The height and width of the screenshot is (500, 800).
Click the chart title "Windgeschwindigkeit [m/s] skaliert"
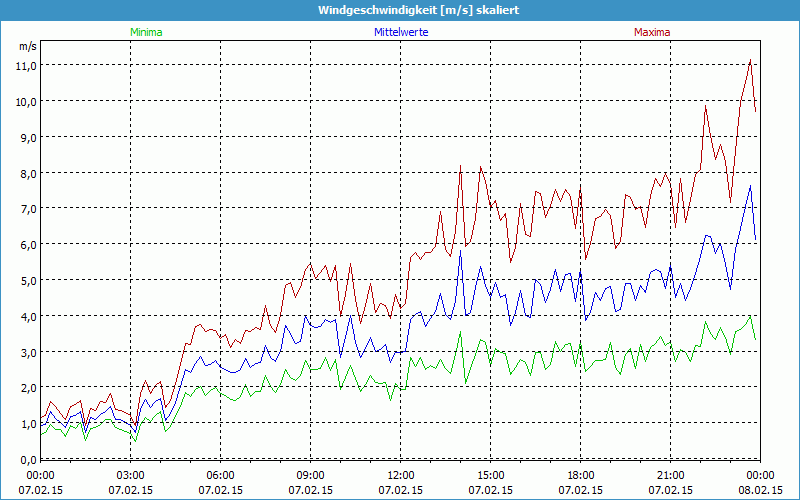(399, 10)
